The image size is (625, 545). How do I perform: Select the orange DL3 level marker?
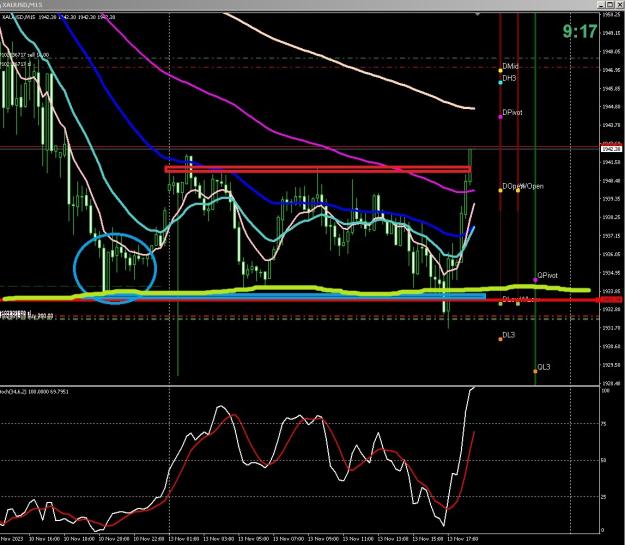coord(501,339)
